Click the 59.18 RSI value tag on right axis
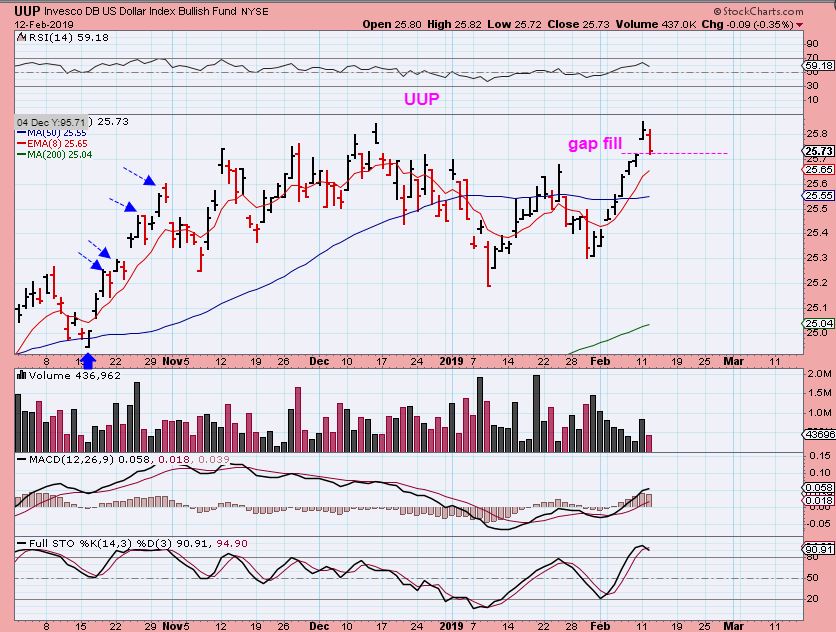Viewport: 836px width, 632px height. tap(819, 66)
